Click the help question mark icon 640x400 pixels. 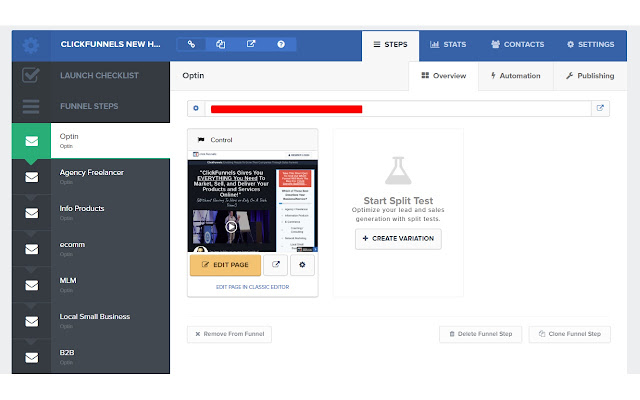tap(281, 44)
